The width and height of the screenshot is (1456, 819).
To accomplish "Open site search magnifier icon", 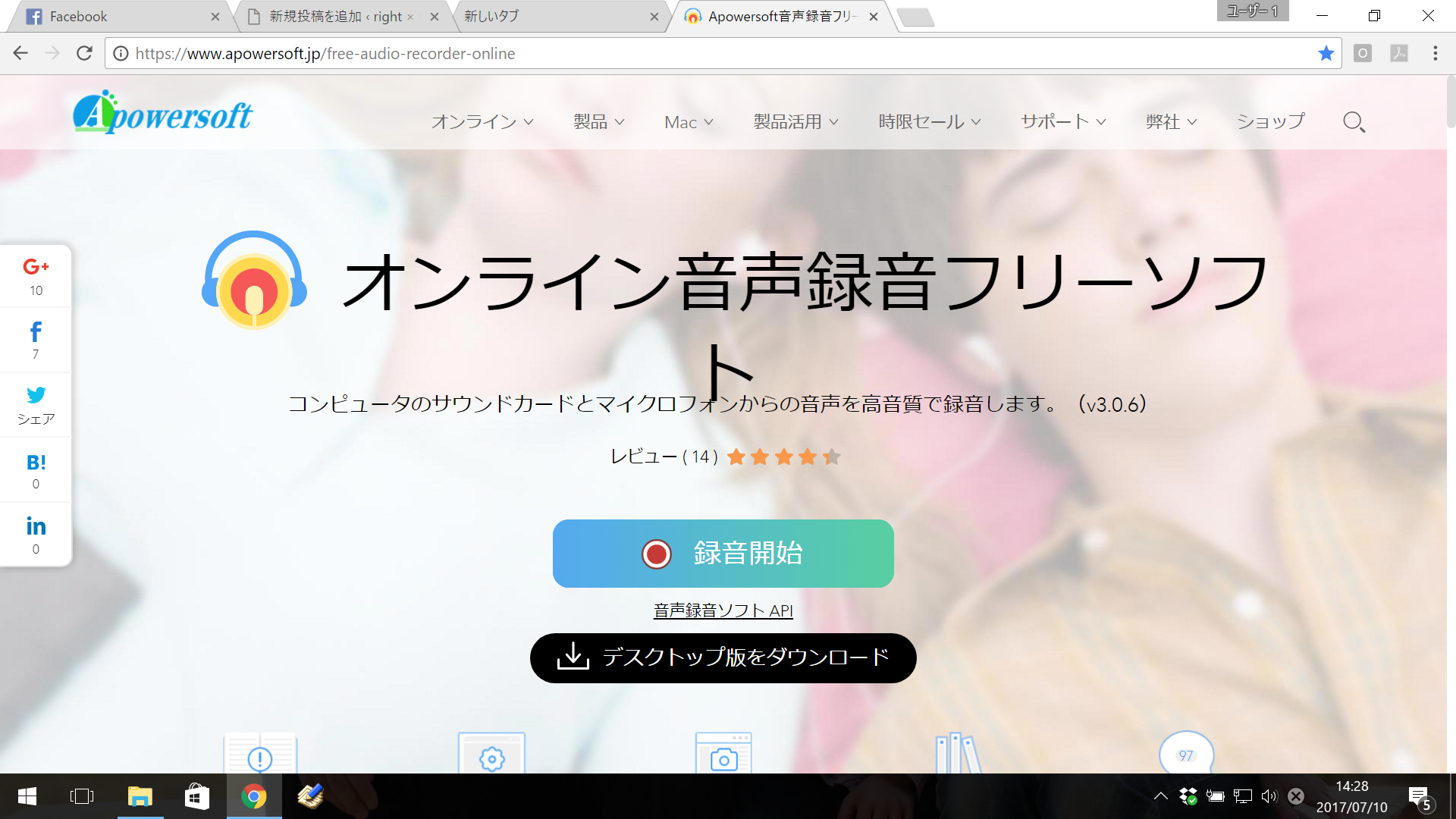I will [1354, 122].
